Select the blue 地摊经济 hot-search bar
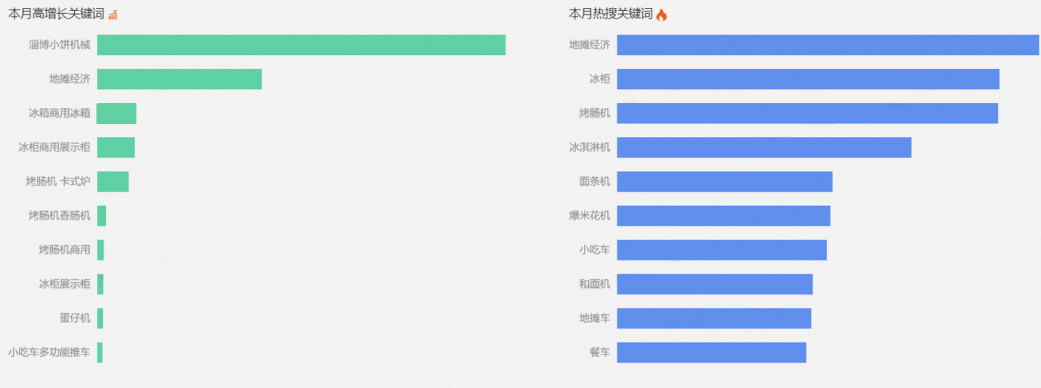 [828, 45]
